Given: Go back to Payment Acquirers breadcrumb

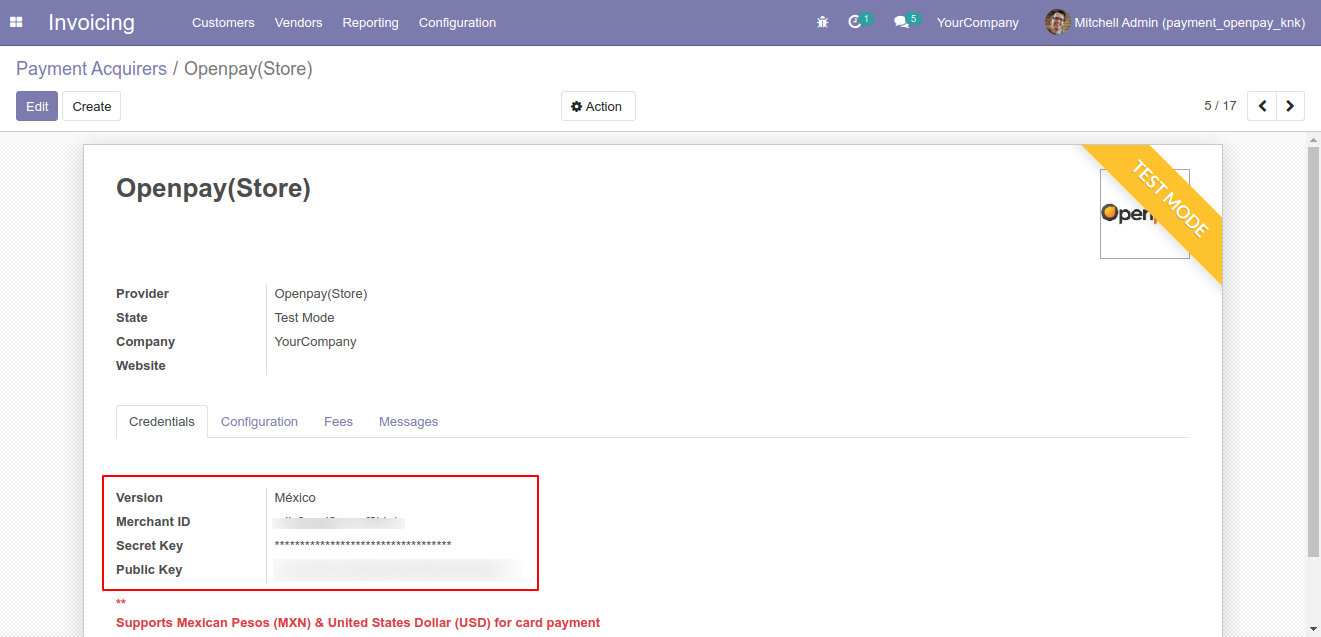Looking at the screenshot, I should coord(91,69).
